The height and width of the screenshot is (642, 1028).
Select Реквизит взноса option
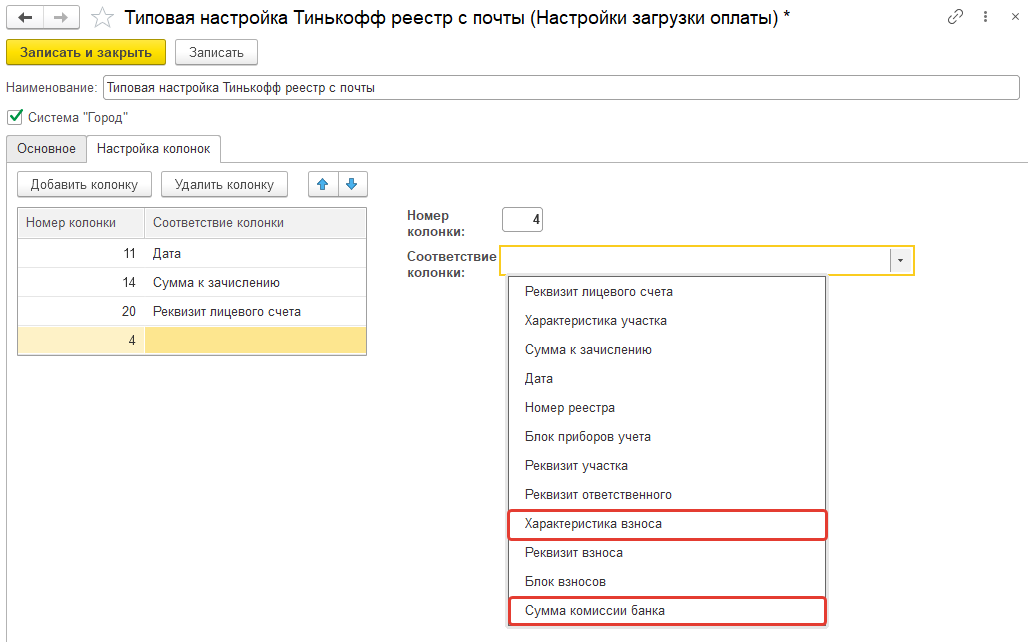[x=667, y=553]
